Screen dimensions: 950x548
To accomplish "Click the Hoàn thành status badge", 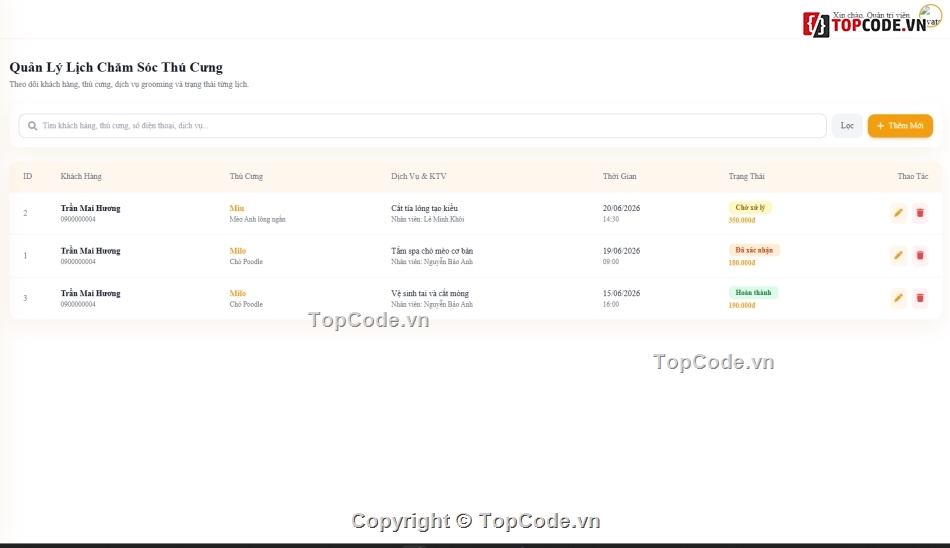I will pyautogui.click(x=753, y=292).
